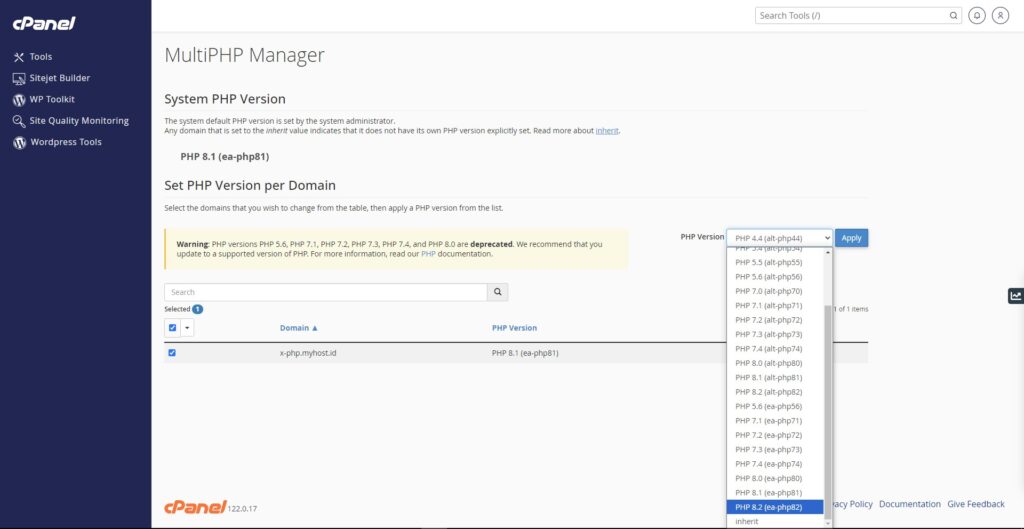Choose PHP 5.5 (alt-php55) option

click(775, 263)
